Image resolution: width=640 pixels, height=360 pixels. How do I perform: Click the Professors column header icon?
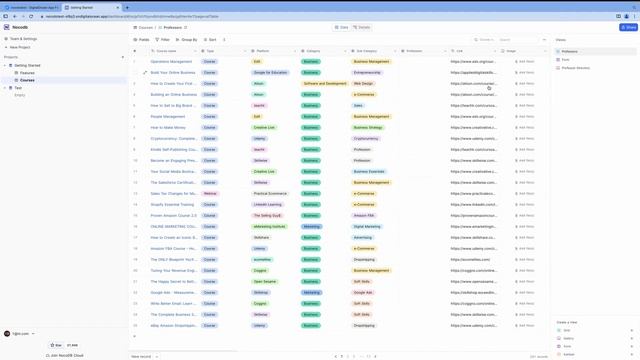pyautogui.click(x=403, y=51)
